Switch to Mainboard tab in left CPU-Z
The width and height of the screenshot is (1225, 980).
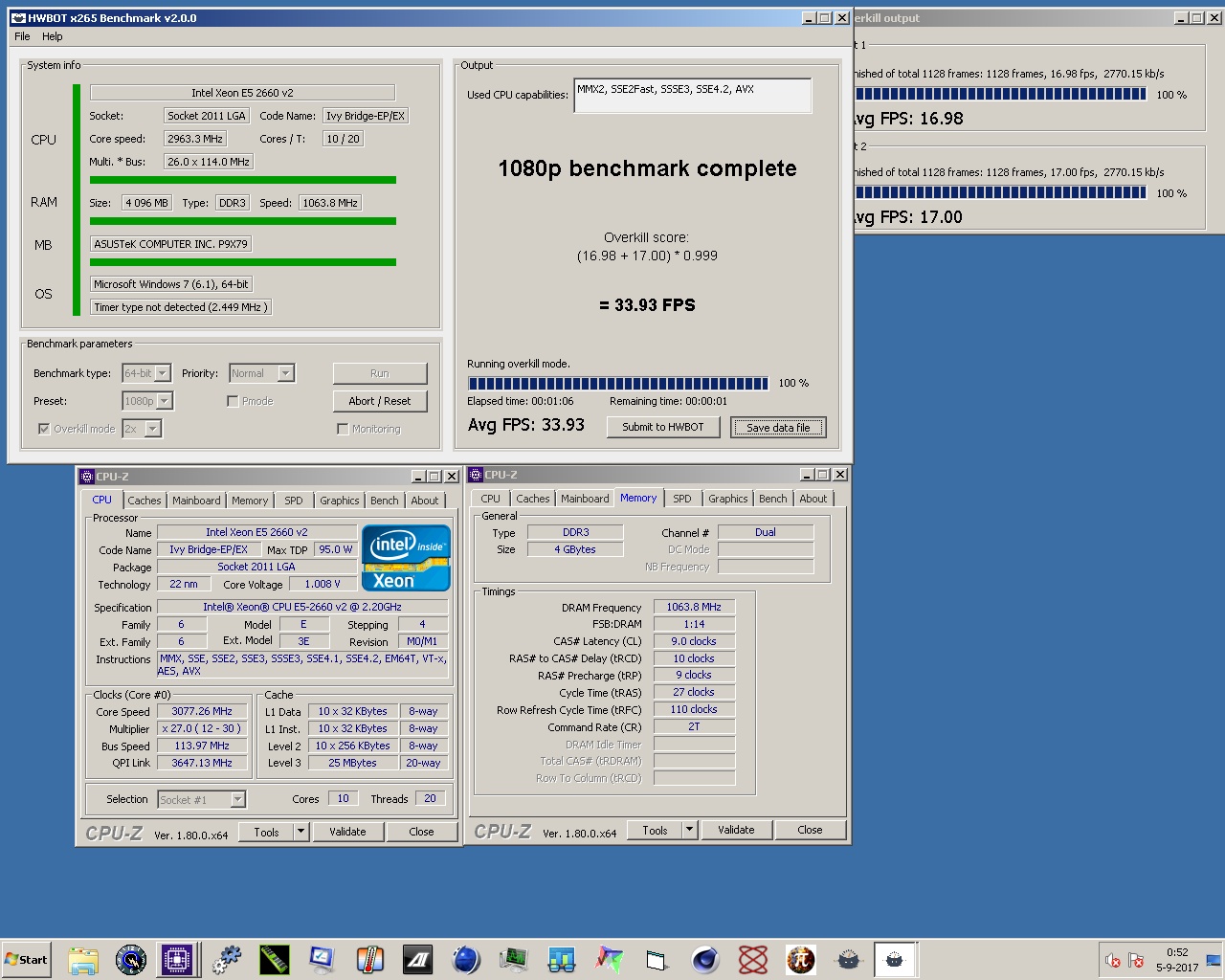(x=196, y=501)
